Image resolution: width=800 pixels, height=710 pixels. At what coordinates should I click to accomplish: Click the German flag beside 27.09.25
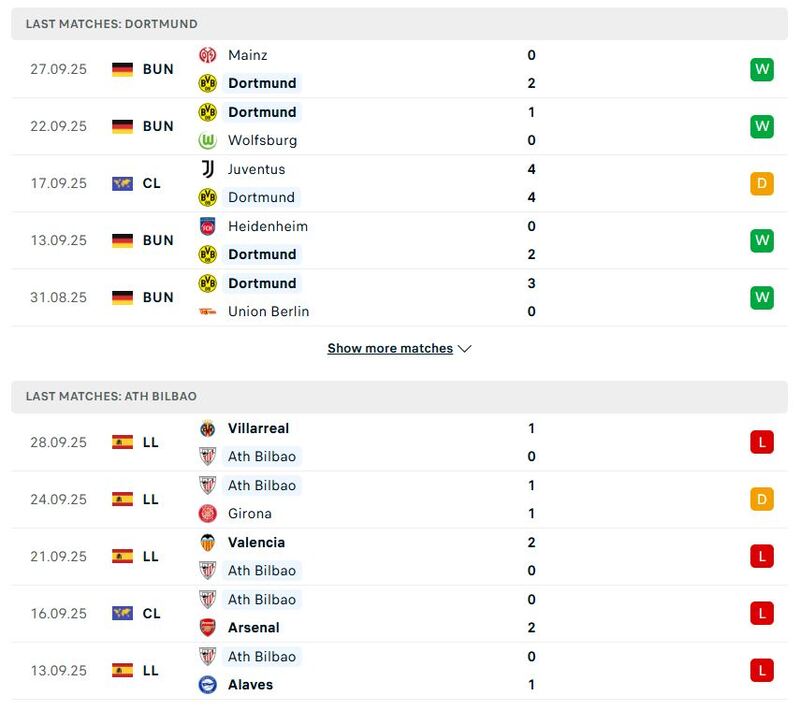coord(123,69)
